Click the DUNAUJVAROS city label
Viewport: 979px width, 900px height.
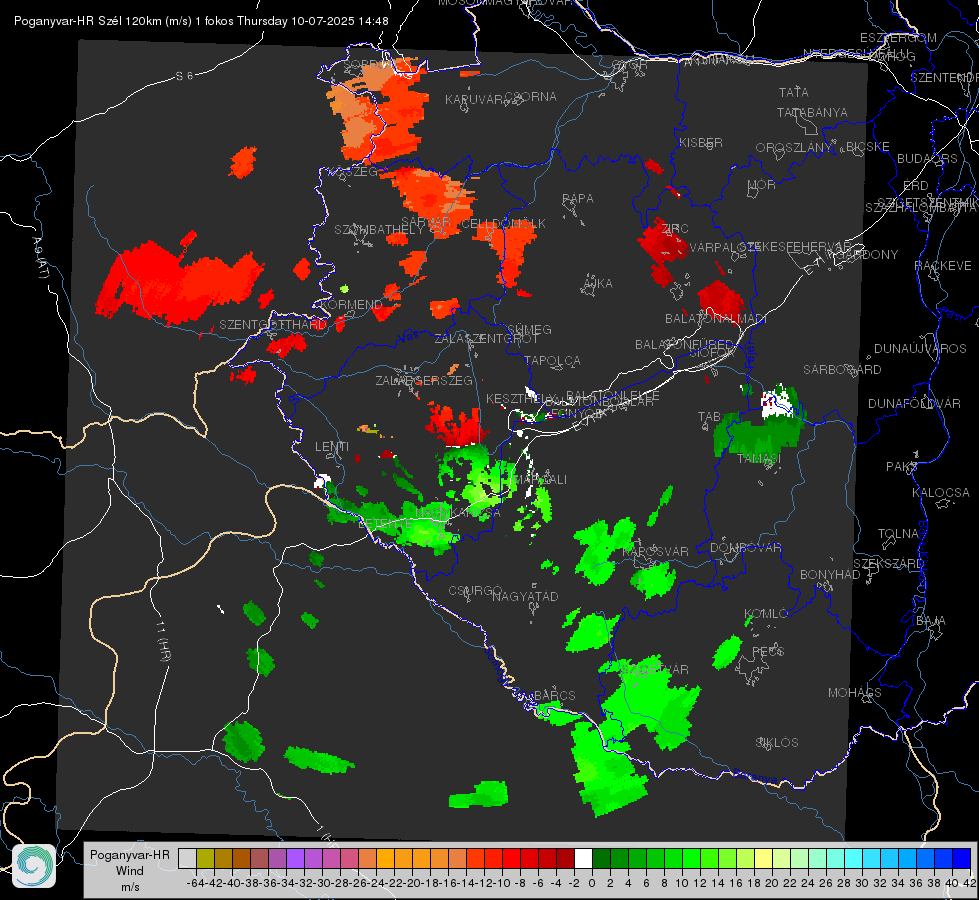click(920, 349)
